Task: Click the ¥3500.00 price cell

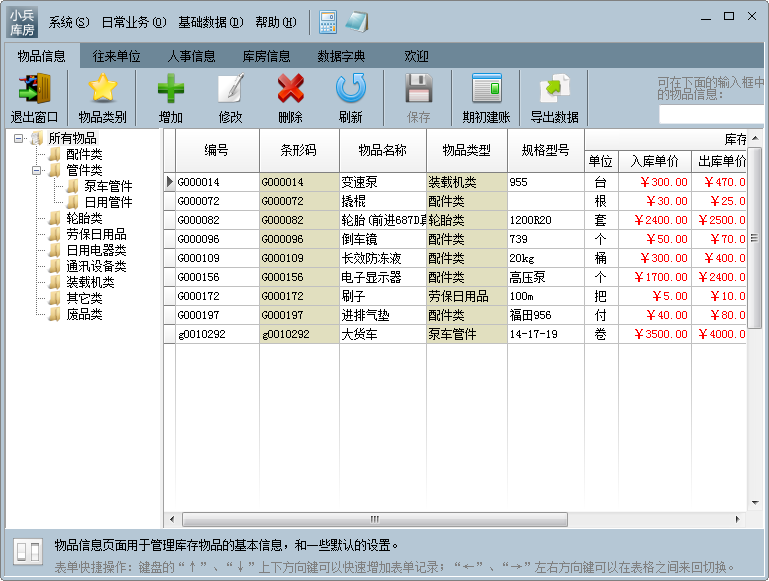Action: pos(655,334)
